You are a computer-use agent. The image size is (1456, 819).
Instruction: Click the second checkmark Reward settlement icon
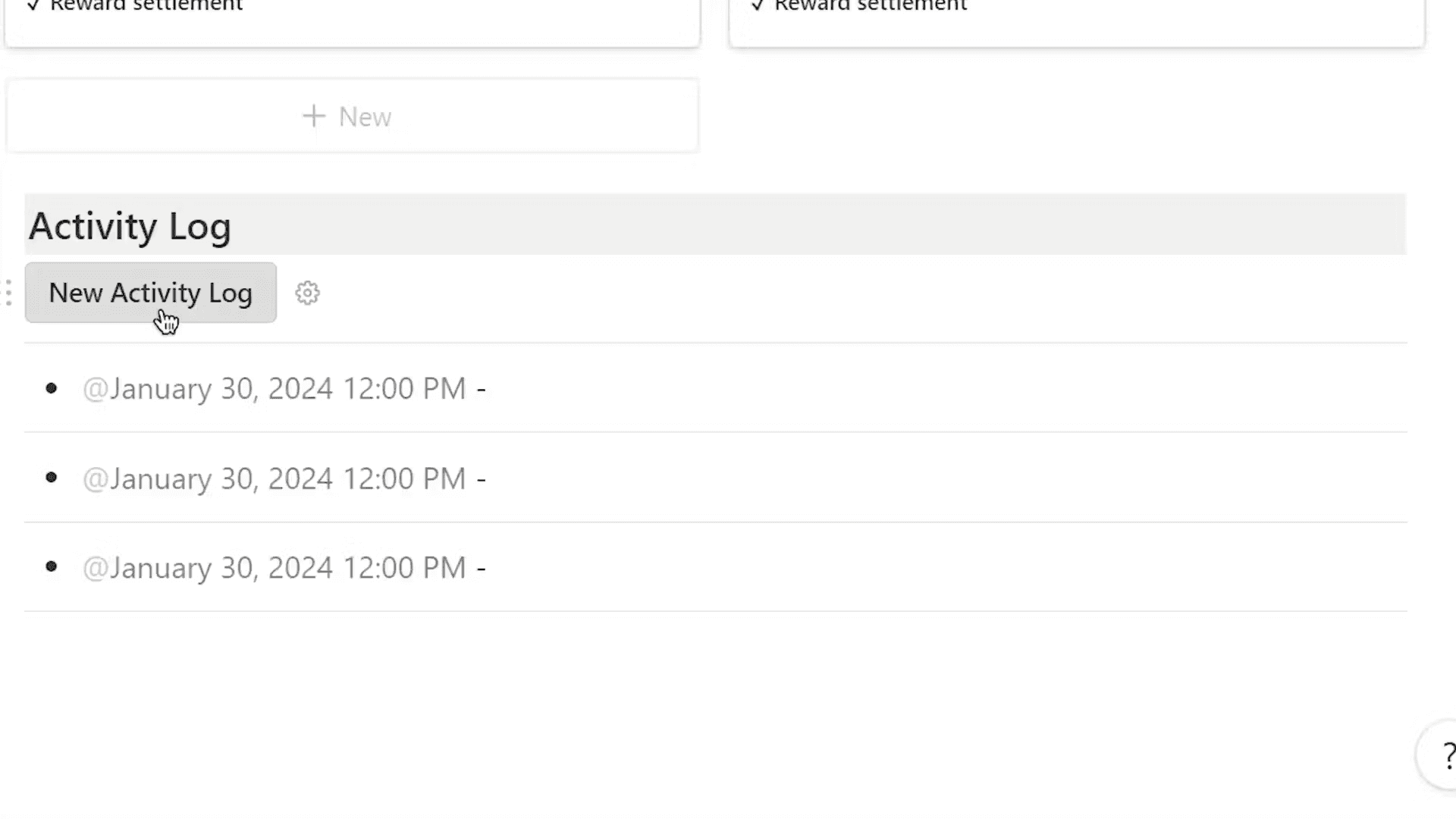click(x=757, y=7)
